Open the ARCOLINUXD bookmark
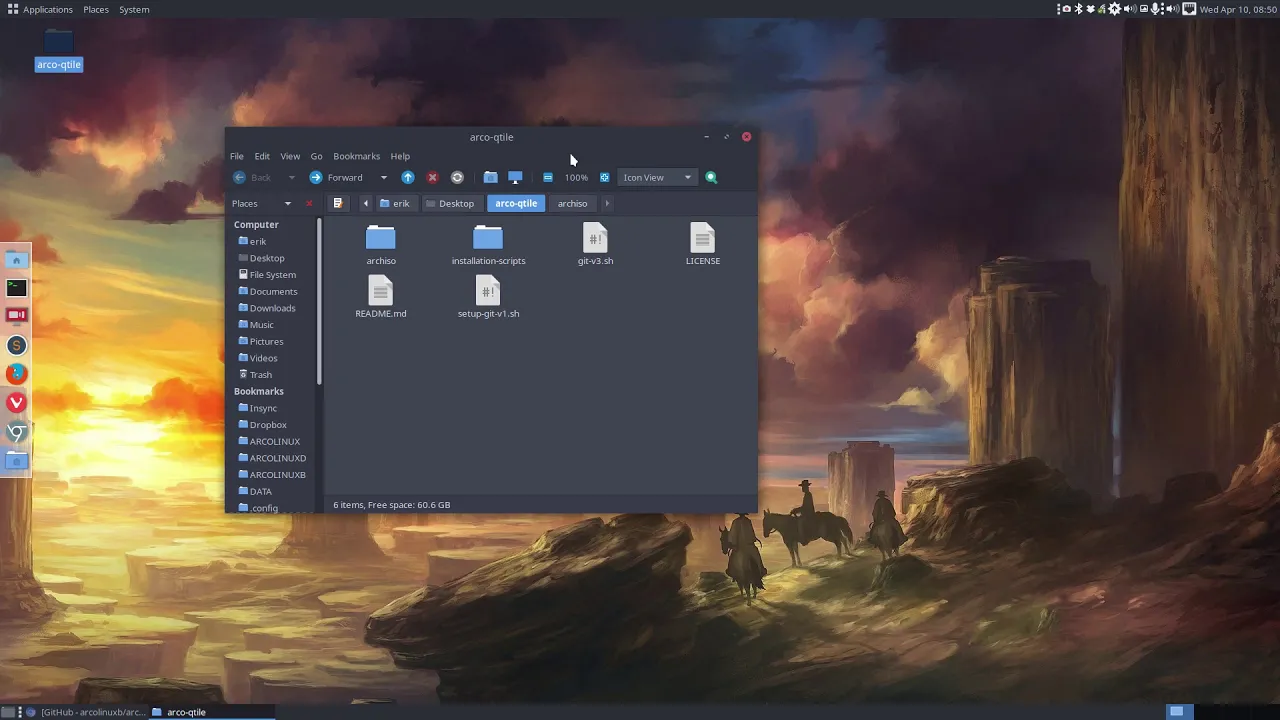This screenshot has height=720, width=1280. pos(272,458)
